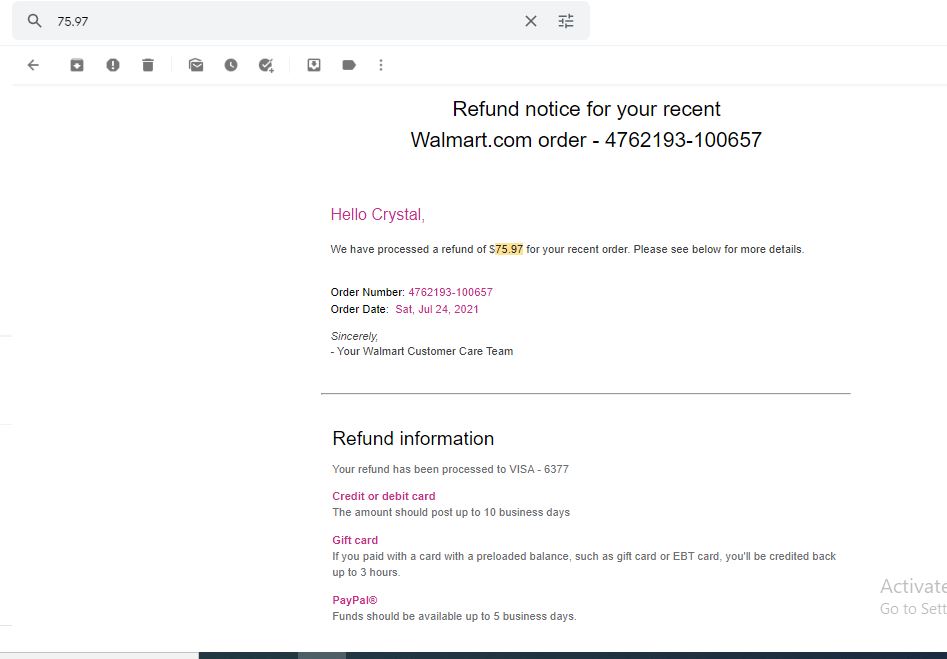This screenshot has height=659, width=947.
Task: Click the refund notice email title
Action: point(586,124)
